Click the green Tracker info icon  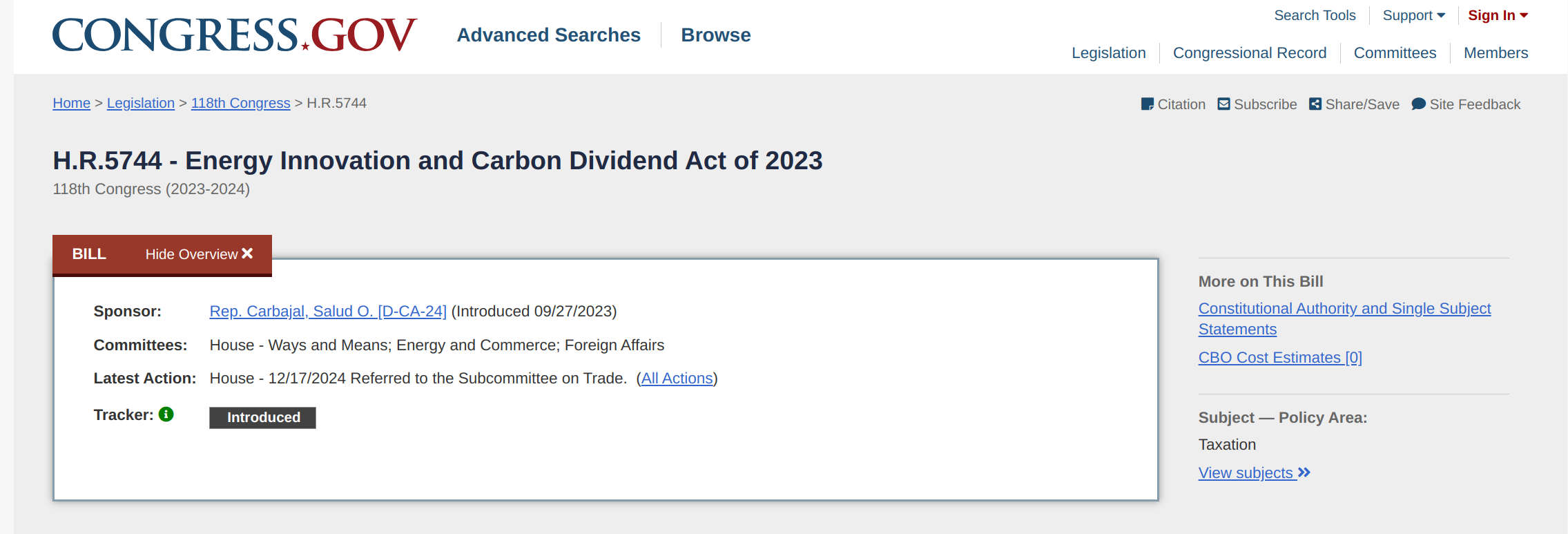[166, 414]
